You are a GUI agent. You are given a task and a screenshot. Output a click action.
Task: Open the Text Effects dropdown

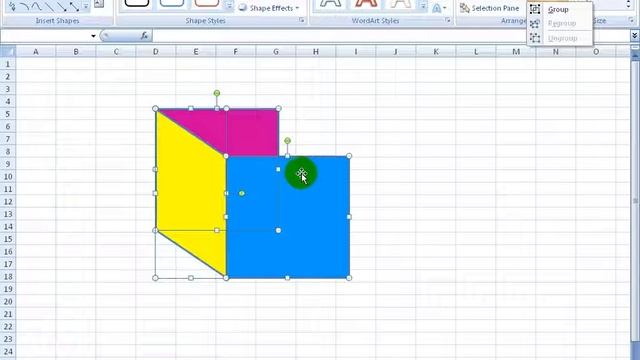point(439,8)
